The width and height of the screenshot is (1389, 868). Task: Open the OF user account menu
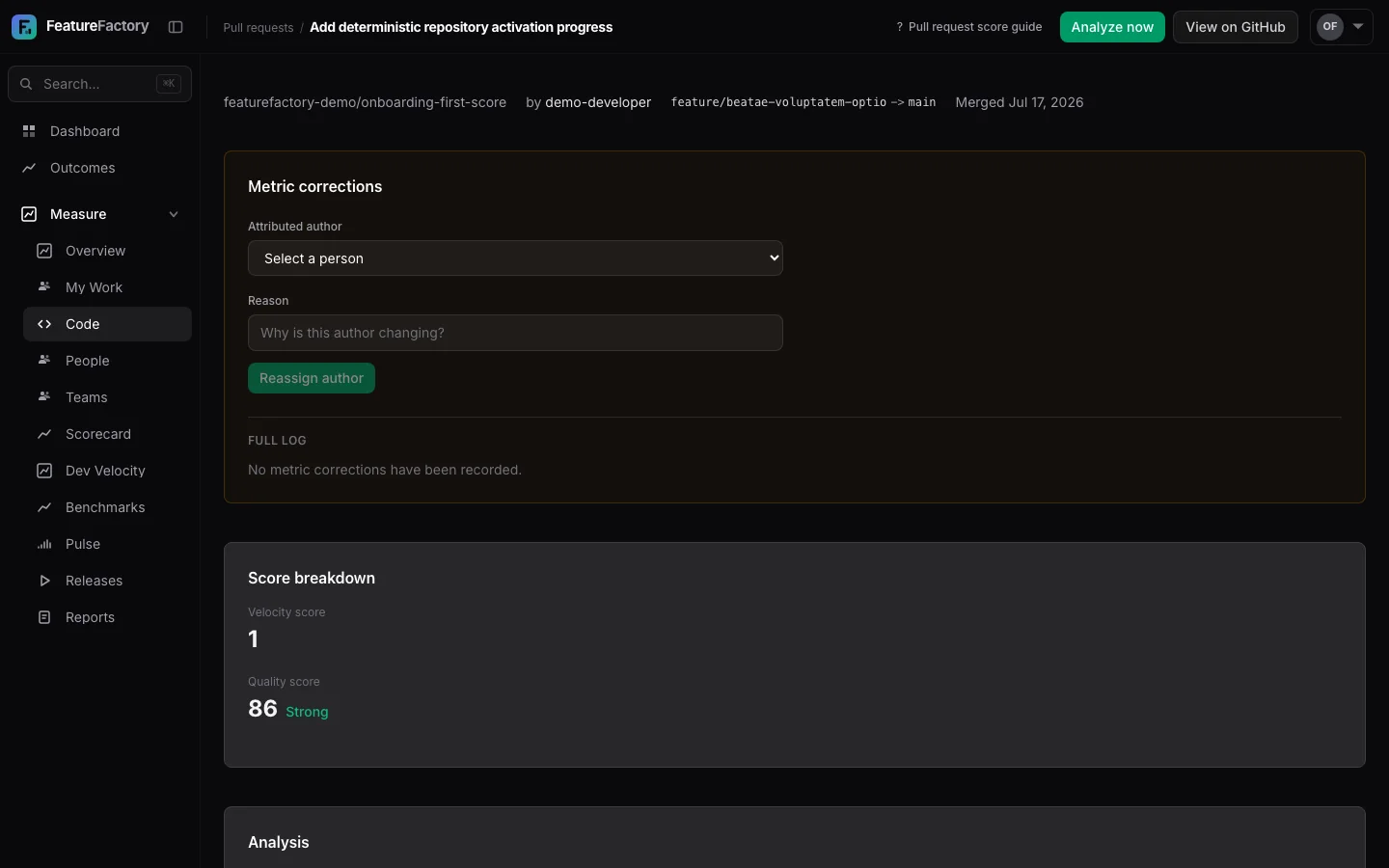[1342, 27]
